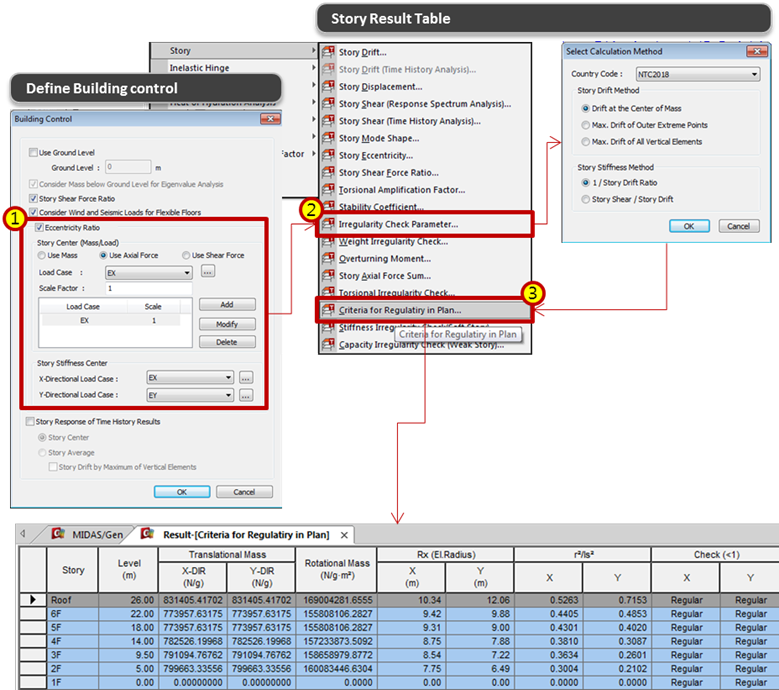Image resolution: width=779 pixels, height=690 pixels.
Task: Click the Weight Irregularity Check icon
Action: 328,241
